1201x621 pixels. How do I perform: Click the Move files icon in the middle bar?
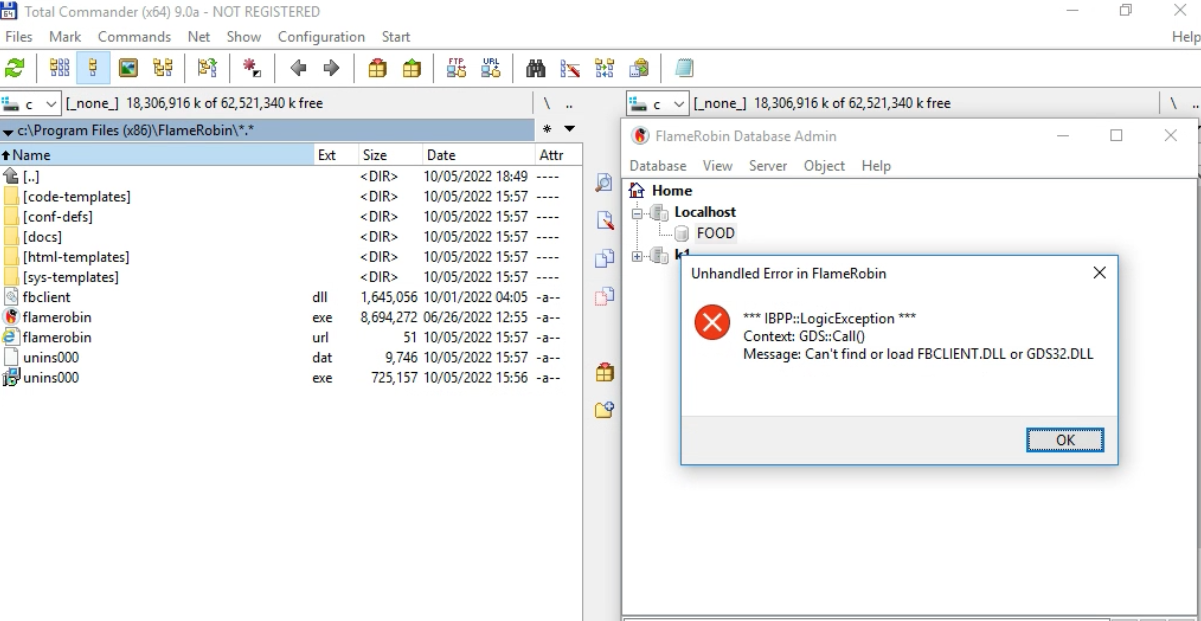603,295
